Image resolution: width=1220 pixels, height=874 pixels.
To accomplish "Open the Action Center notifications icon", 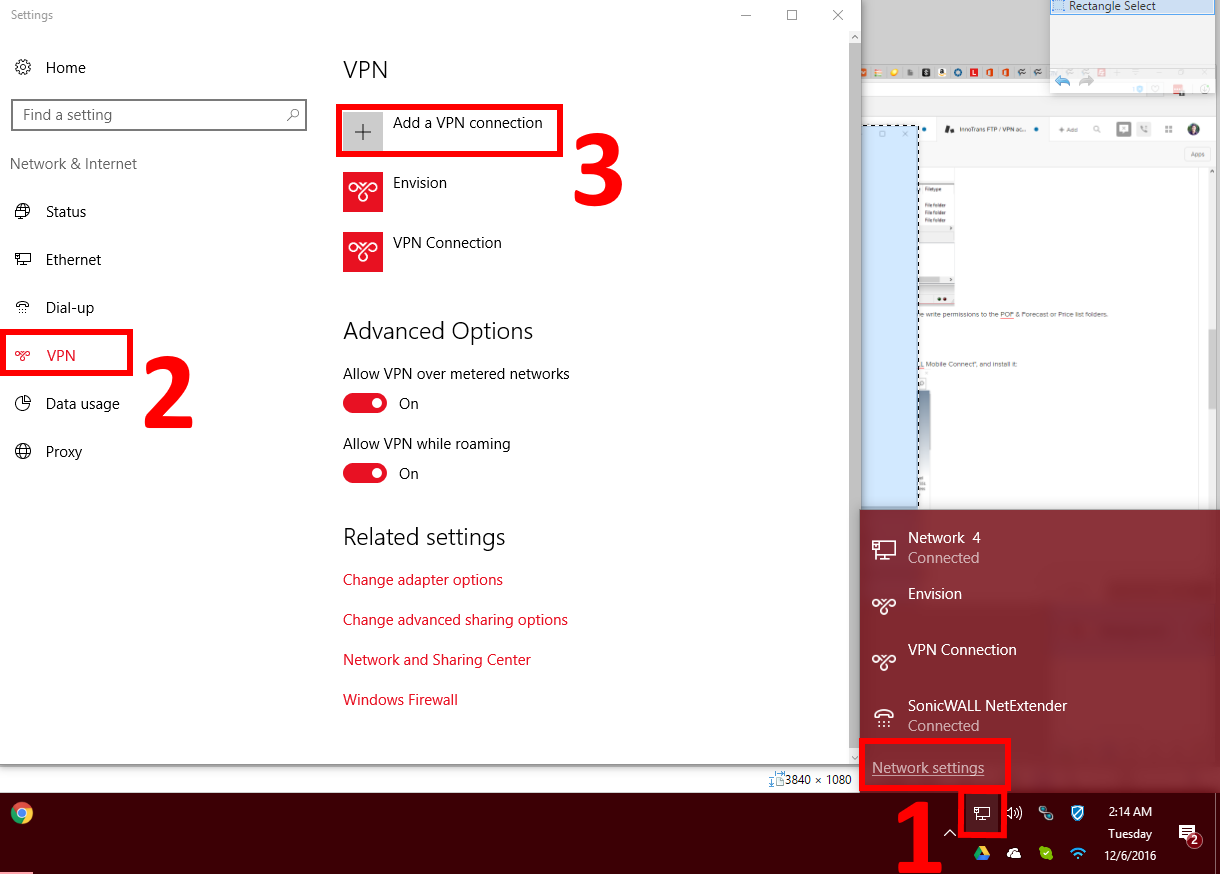I will [x=1187, y=833].
